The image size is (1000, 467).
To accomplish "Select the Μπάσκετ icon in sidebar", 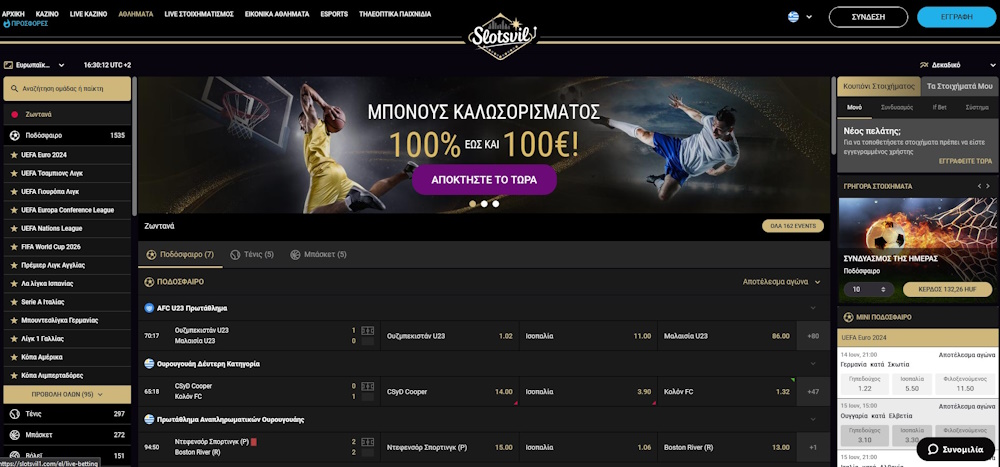I will click(15, 435).
